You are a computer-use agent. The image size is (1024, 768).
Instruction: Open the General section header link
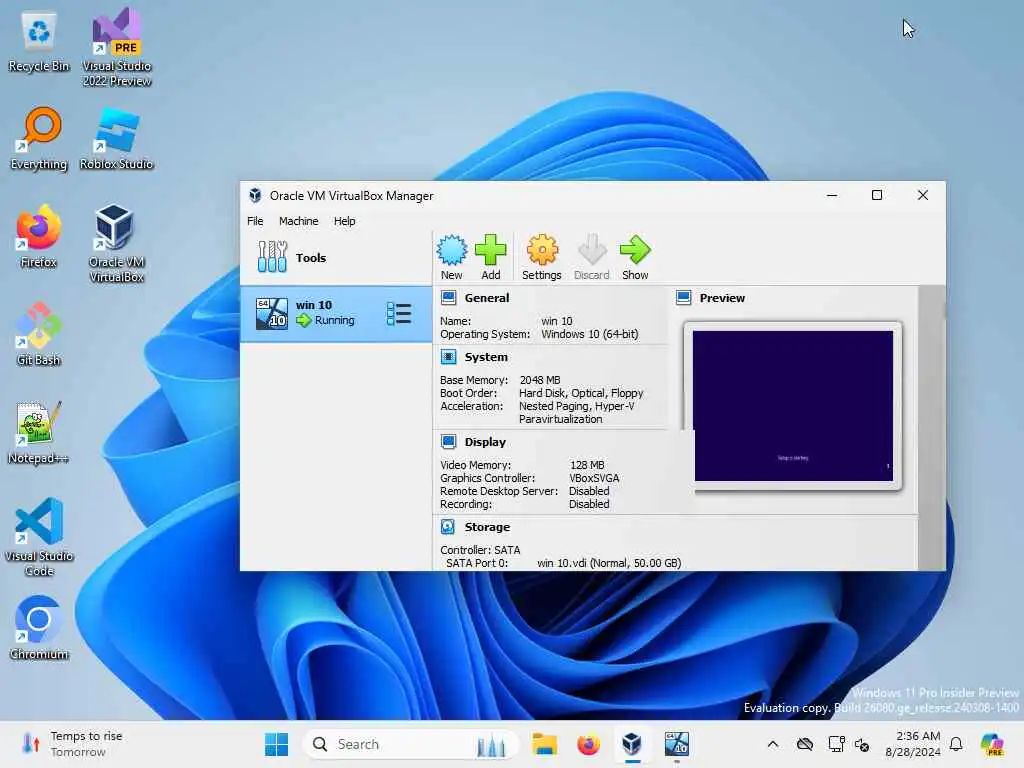pyautogui.click(x=487, y=298)
